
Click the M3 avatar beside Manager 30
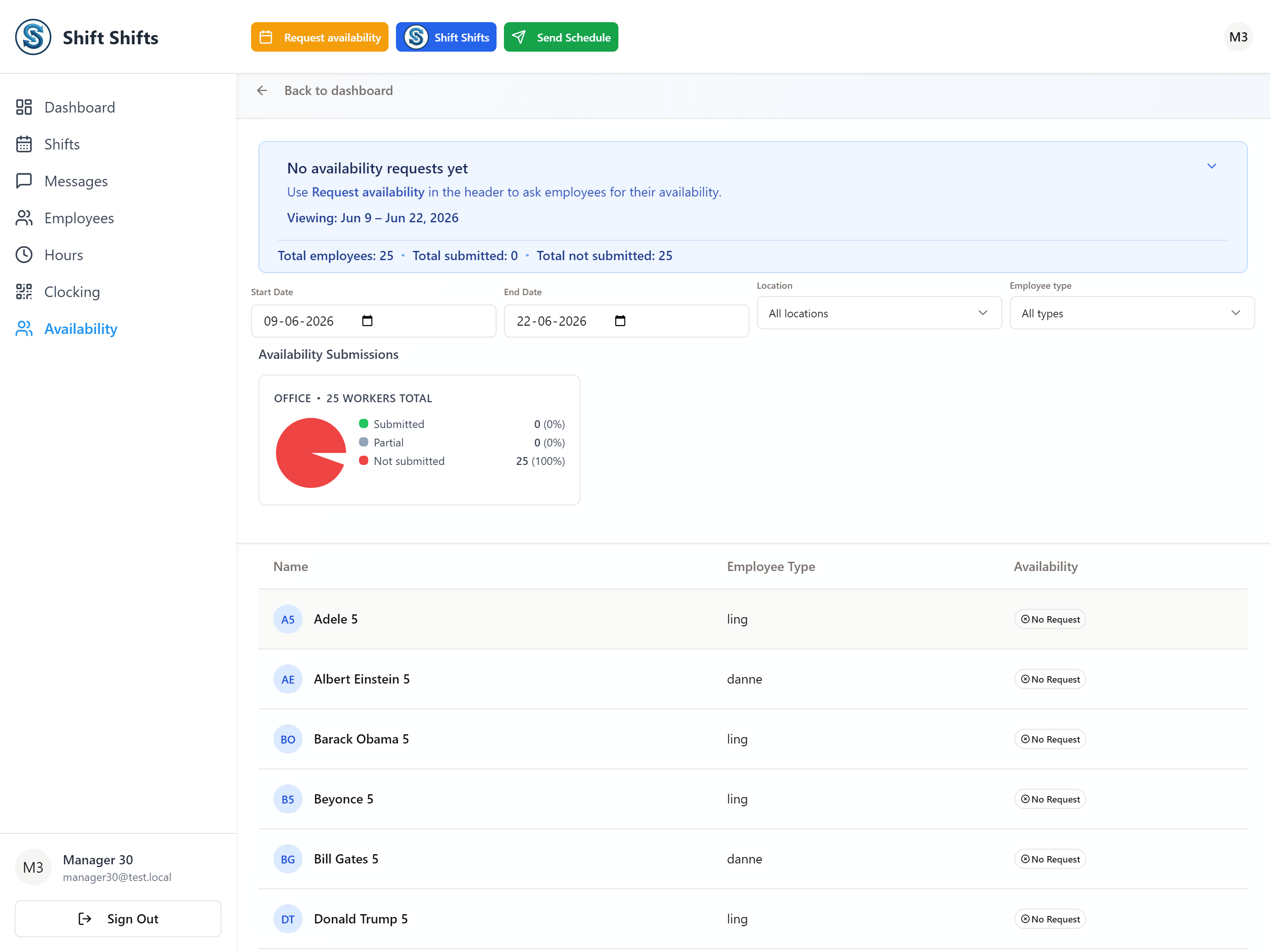[33, 867]
